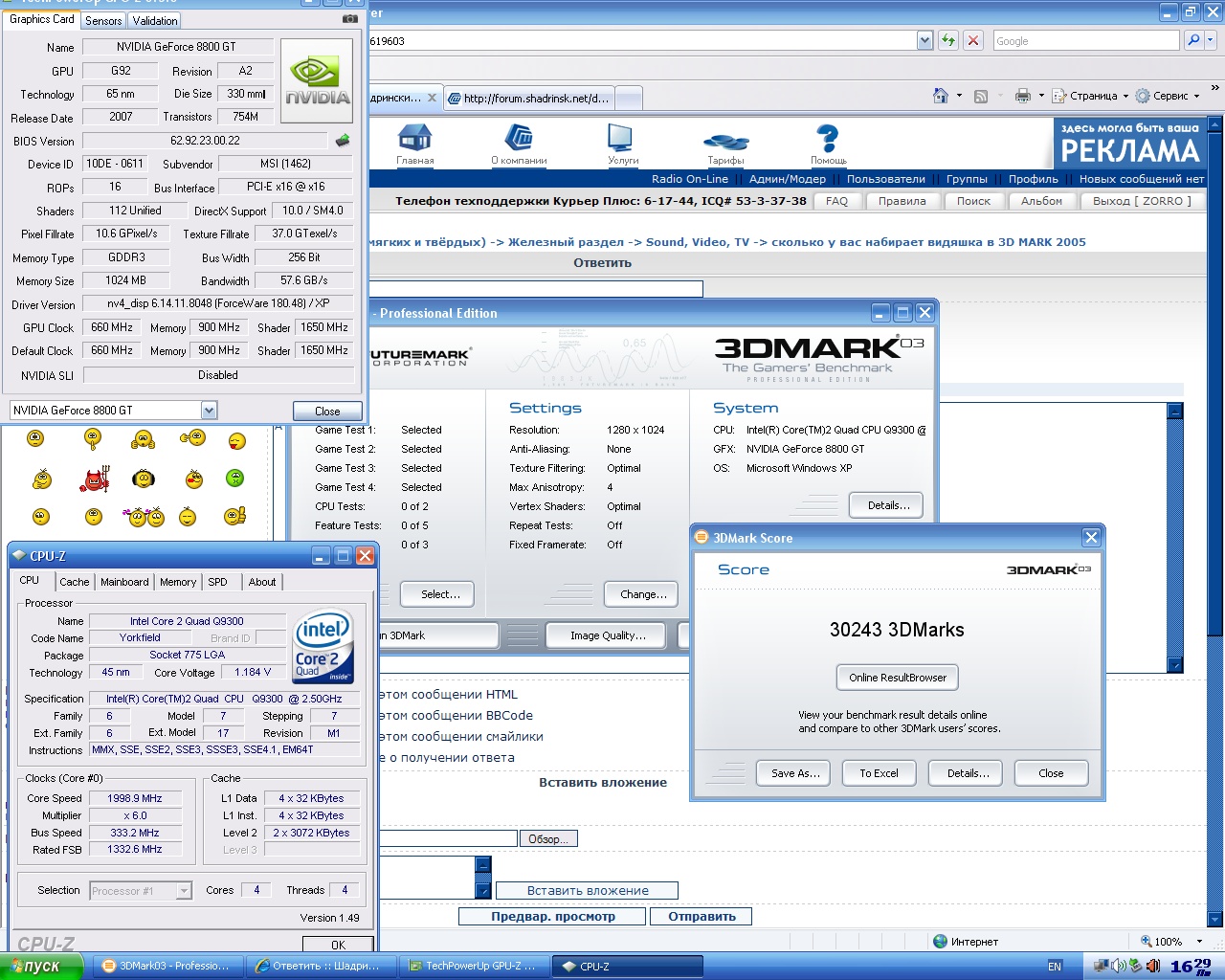Click the Помощь question mark icon
This screenshot has width=1225, height=980.
(828, 139)
